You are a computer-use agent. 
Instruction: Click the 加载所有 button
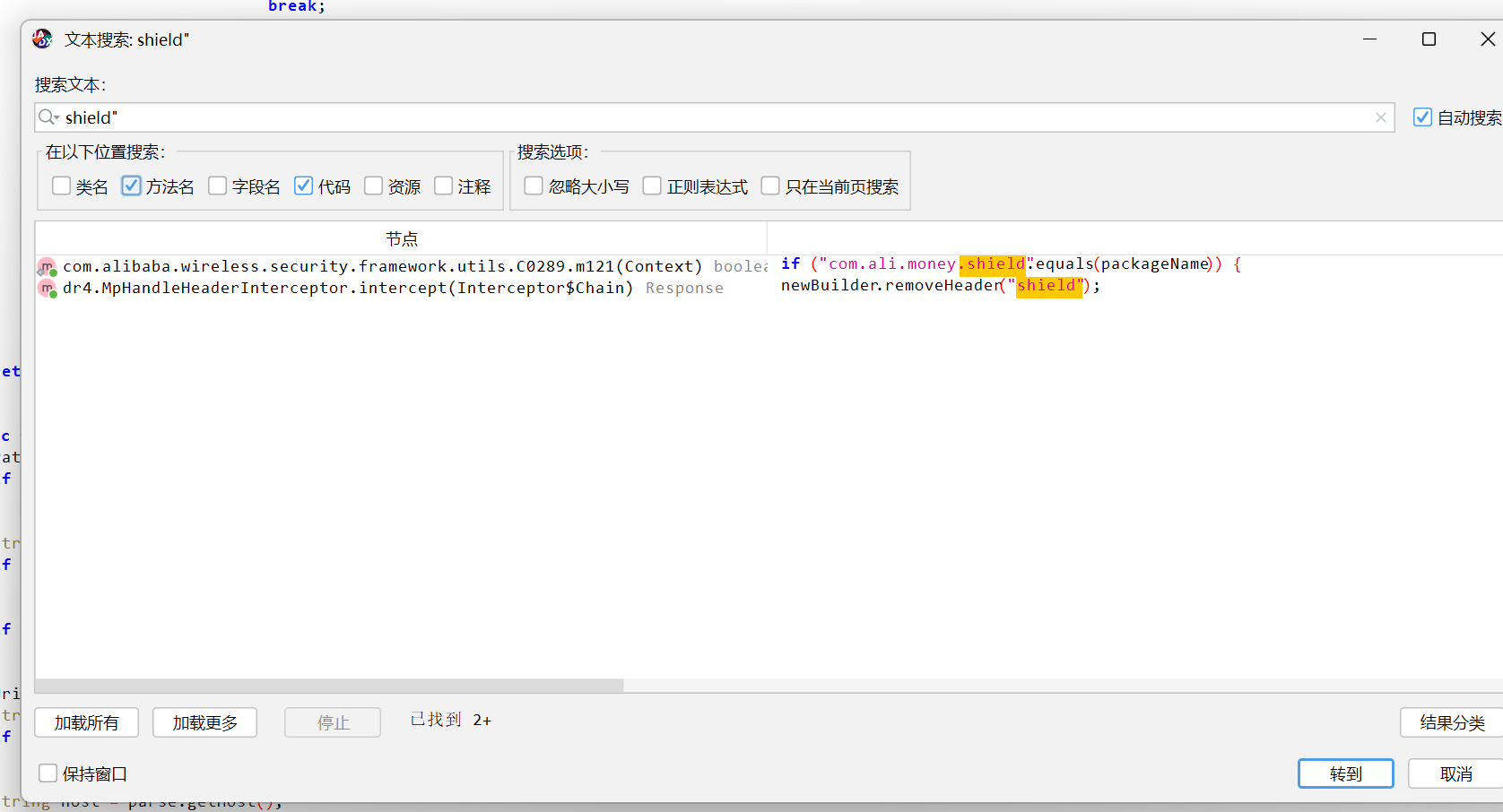tap(87, 722)
